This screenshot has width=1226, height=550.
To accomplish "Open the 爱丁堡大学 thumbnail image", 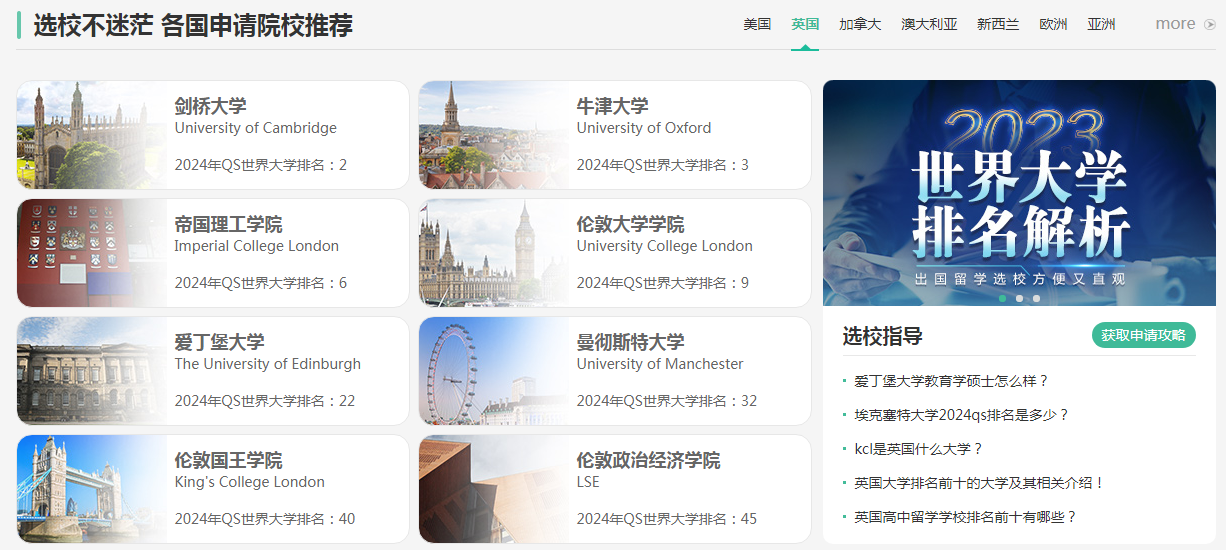I will pos(92,371).
